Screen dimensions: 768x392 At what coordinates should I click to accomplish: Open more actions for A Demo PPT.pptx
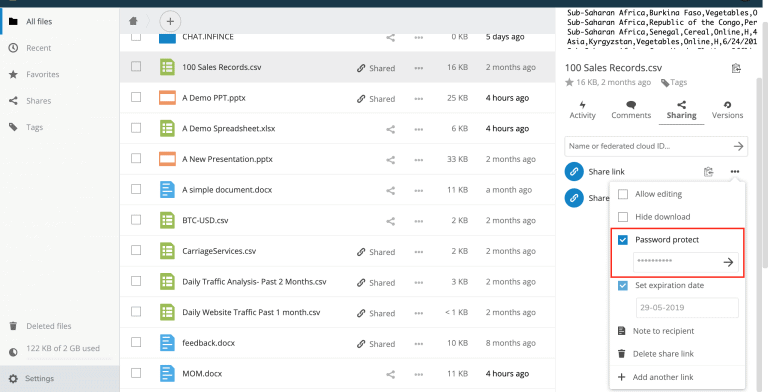(418, 98)
